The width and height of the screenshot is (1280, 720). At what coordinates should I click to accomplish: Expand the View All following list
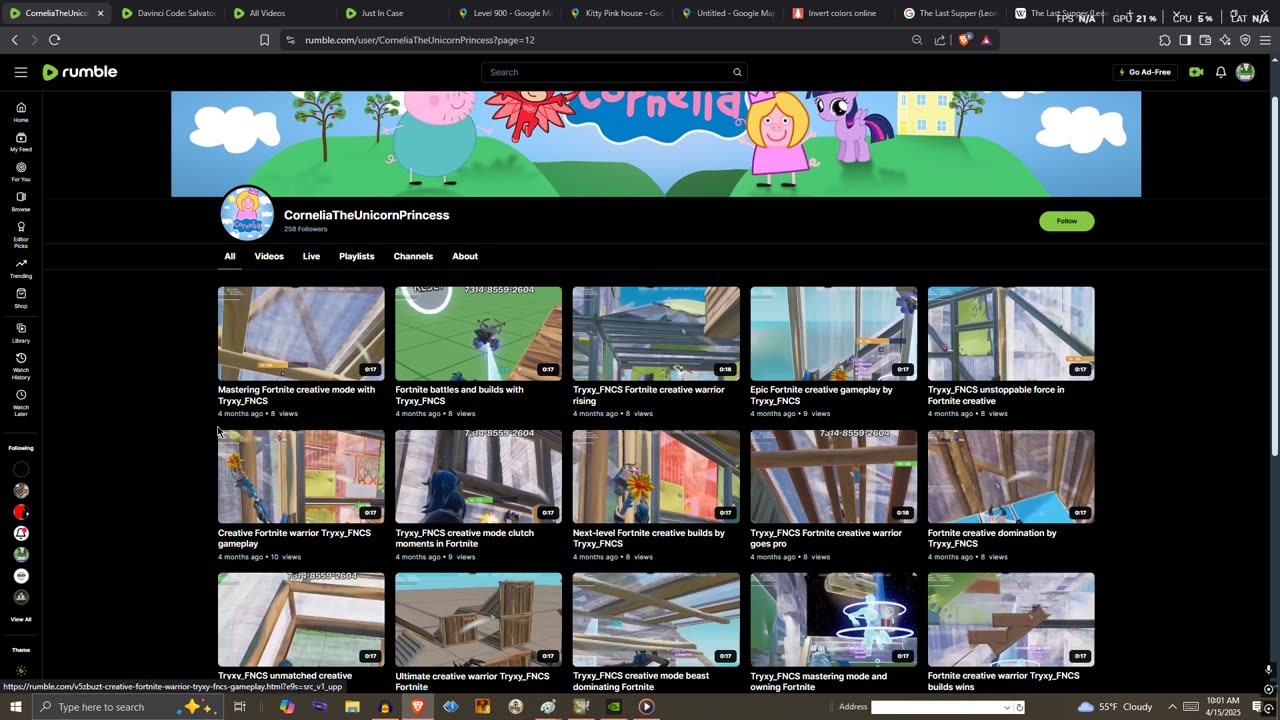pyautogui.click(x=21, y=619)
